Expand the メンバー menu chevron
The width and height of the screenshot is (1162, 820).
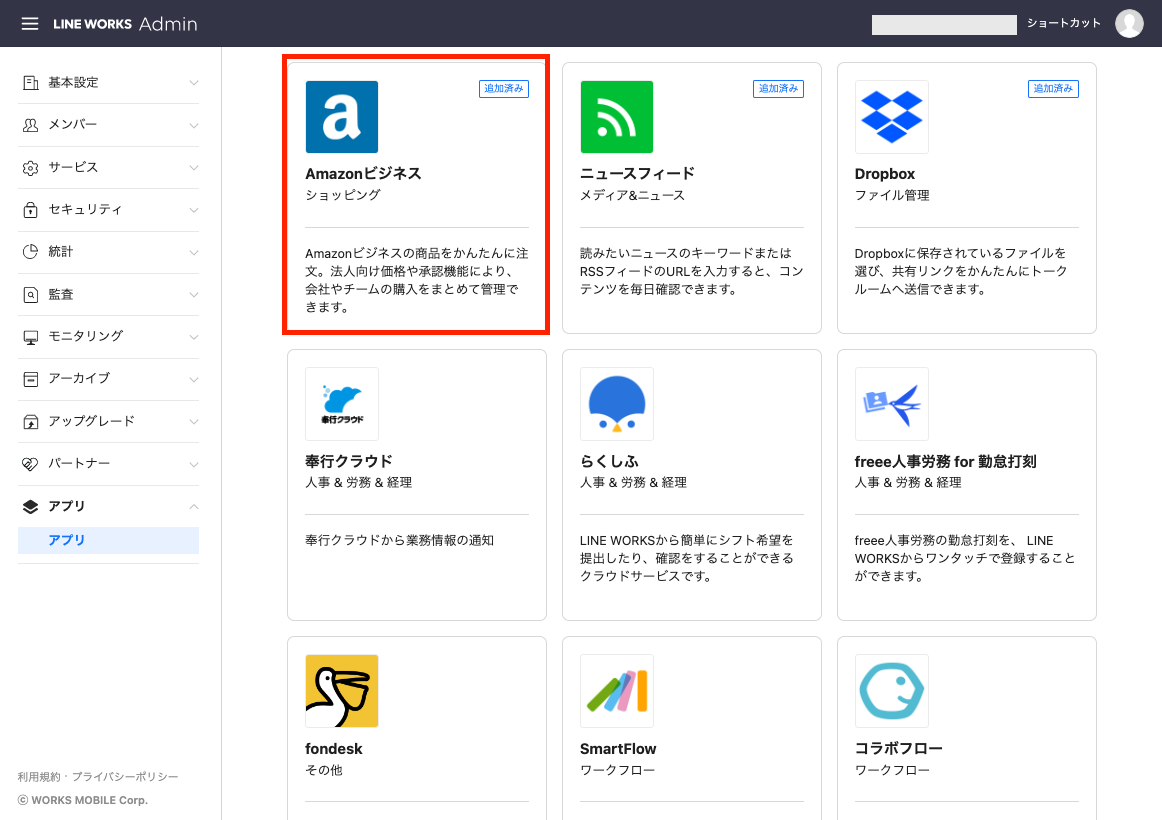coord(194,125)
